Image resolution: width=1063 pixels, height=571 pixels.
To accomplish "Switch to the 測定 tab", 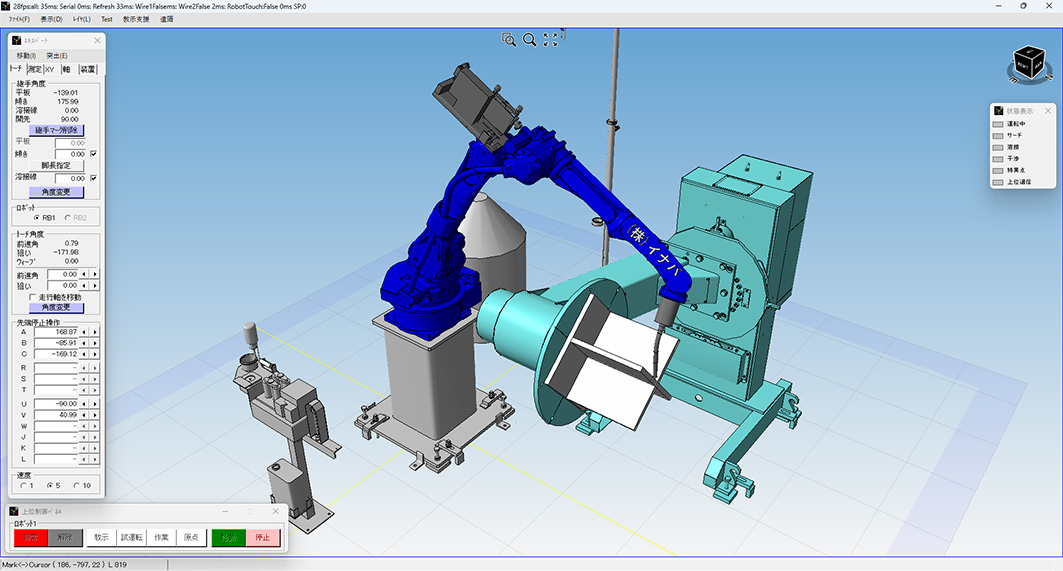I will (34, 69).
